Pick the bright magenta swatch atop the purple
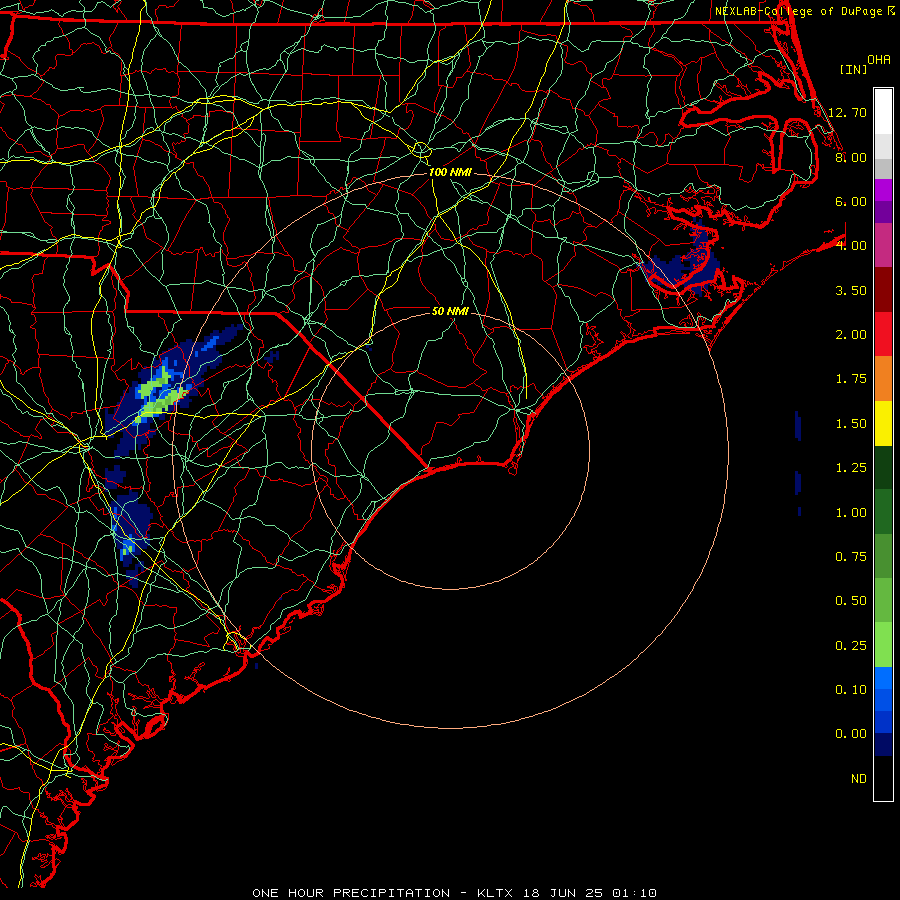This screenshot has width=900, height=900. click(x=883, y=190)
